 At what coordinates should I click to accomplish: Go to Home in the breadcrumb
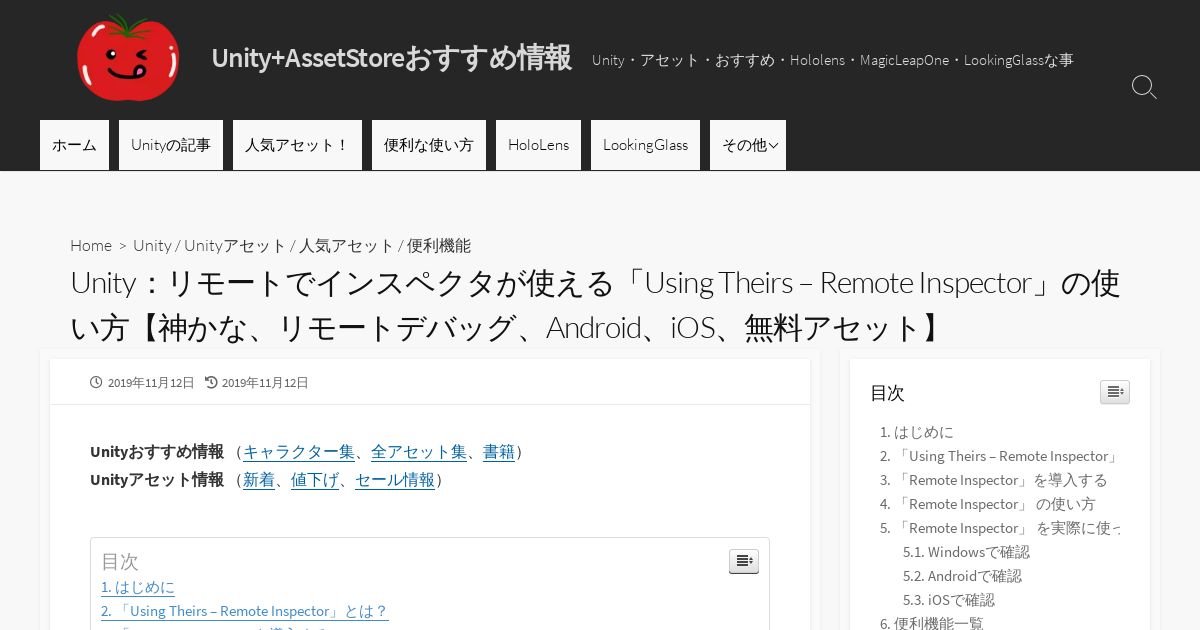pyautogui.click(x=91, y=245)
